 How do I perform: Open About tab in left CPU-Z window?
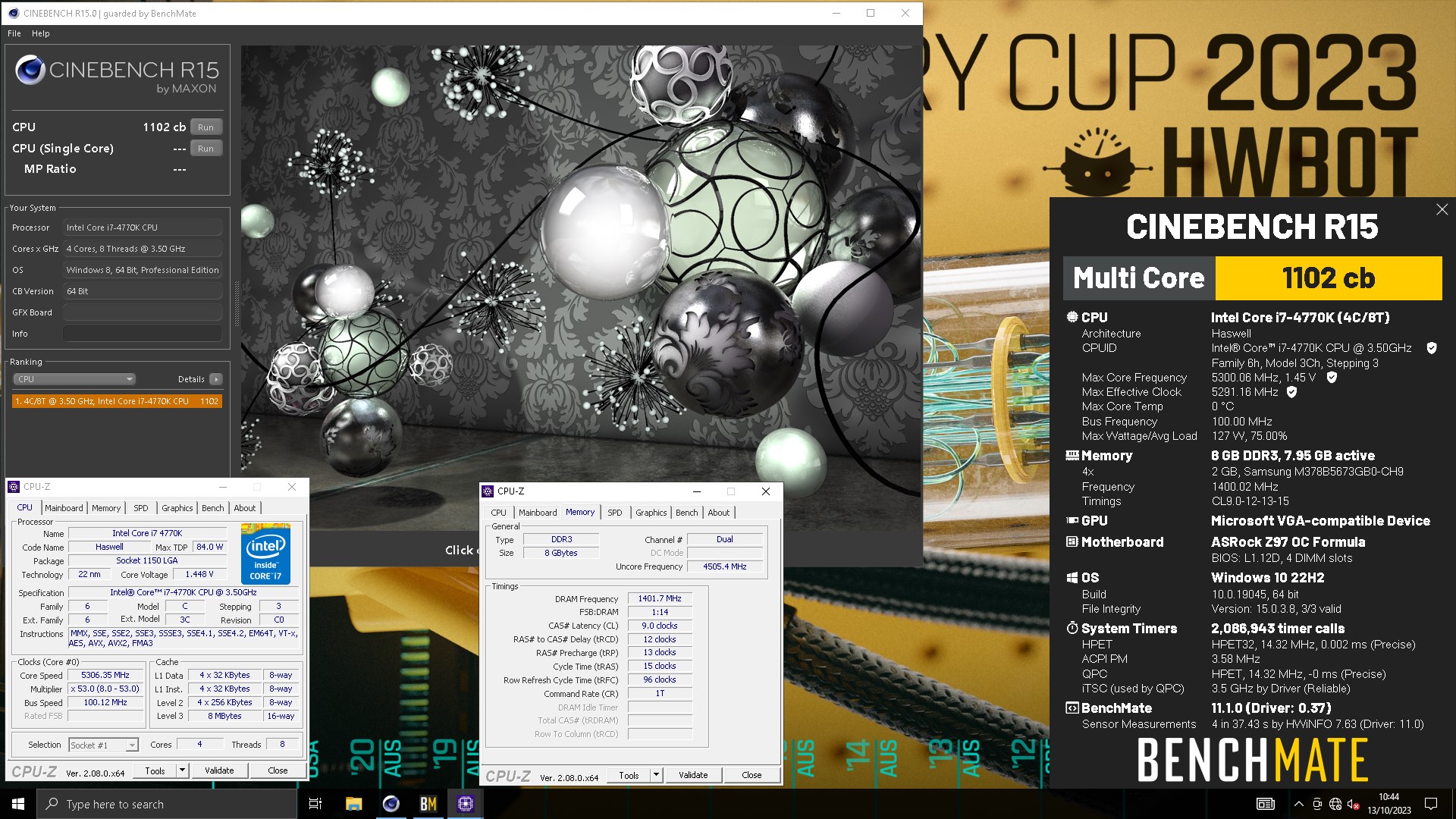pos(245,508)
